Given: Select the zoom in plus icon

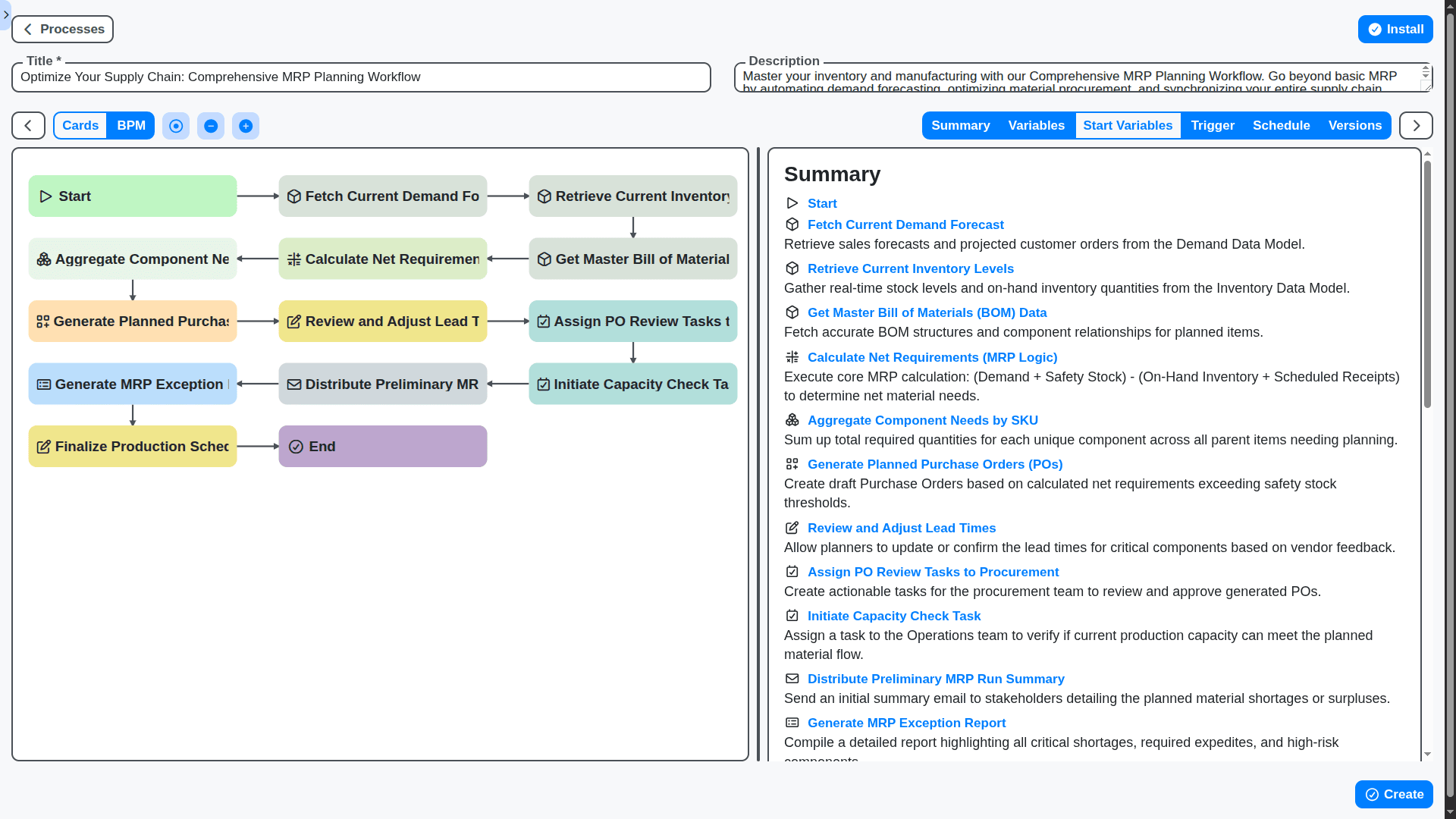Looking at the screenshot, I should click(246, 126).
